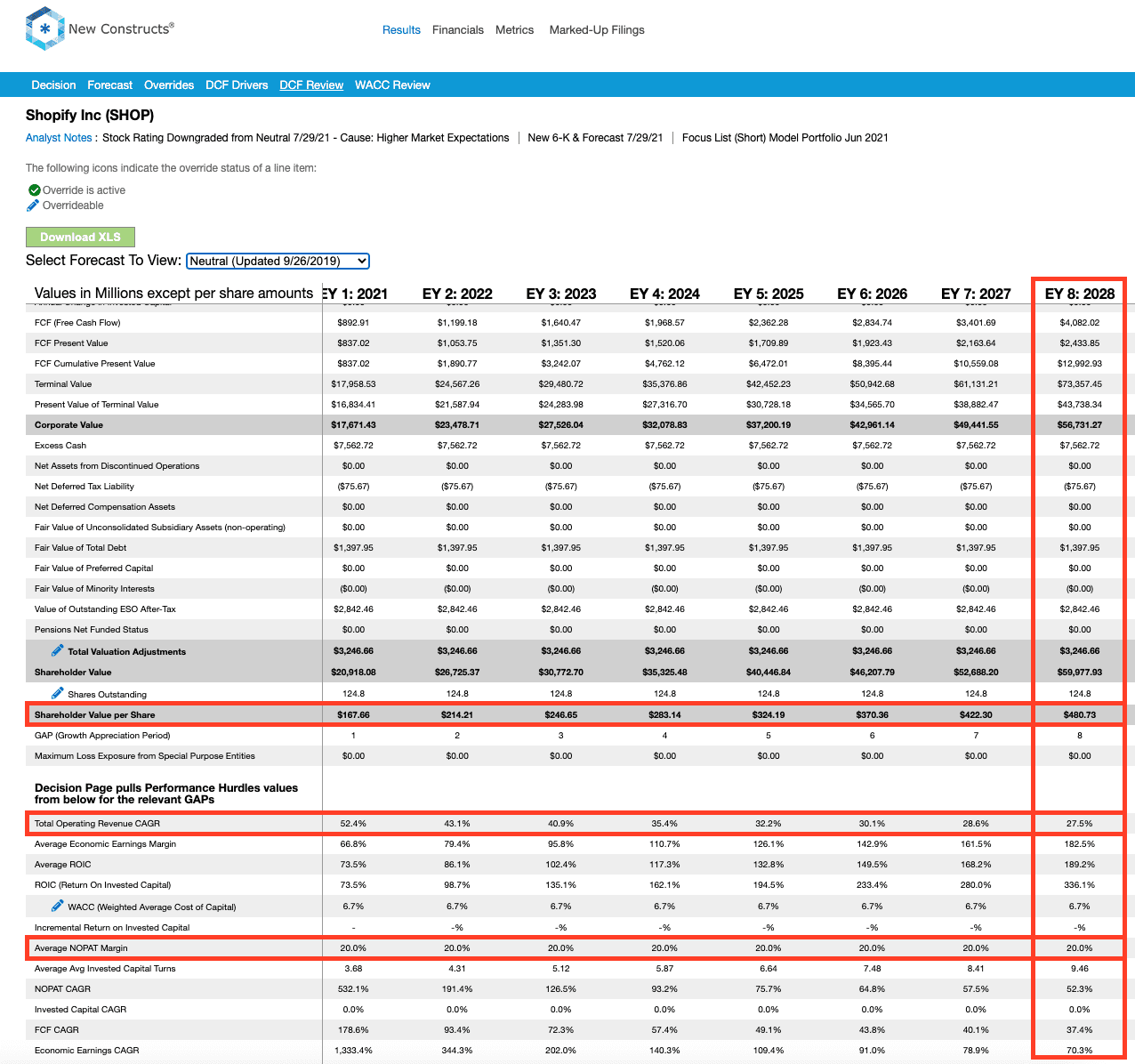Click the 'New 6-K & Forecast 7/29/21' note
This screenshot has height=1064, width=1135.
click(x=595, y=138)
